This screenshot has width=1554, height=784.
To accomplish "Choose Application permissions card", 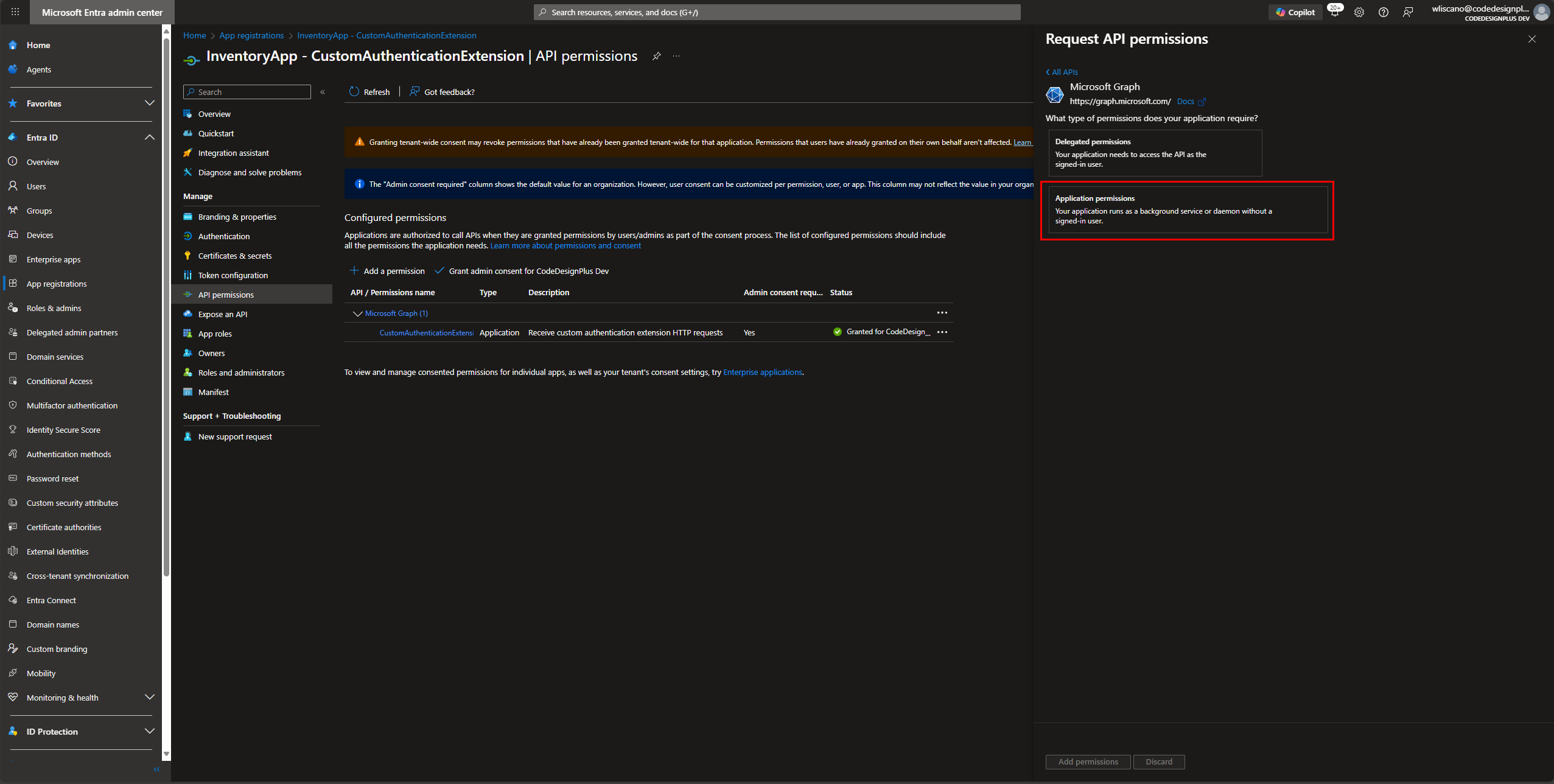I will coord(1187,209).
